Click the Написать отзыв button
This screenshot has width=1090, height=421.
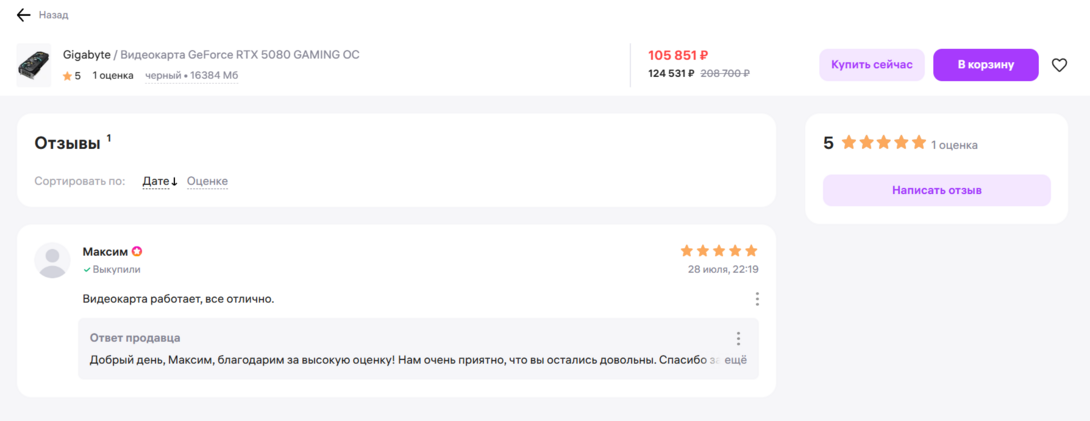click(x=936, y=190)
